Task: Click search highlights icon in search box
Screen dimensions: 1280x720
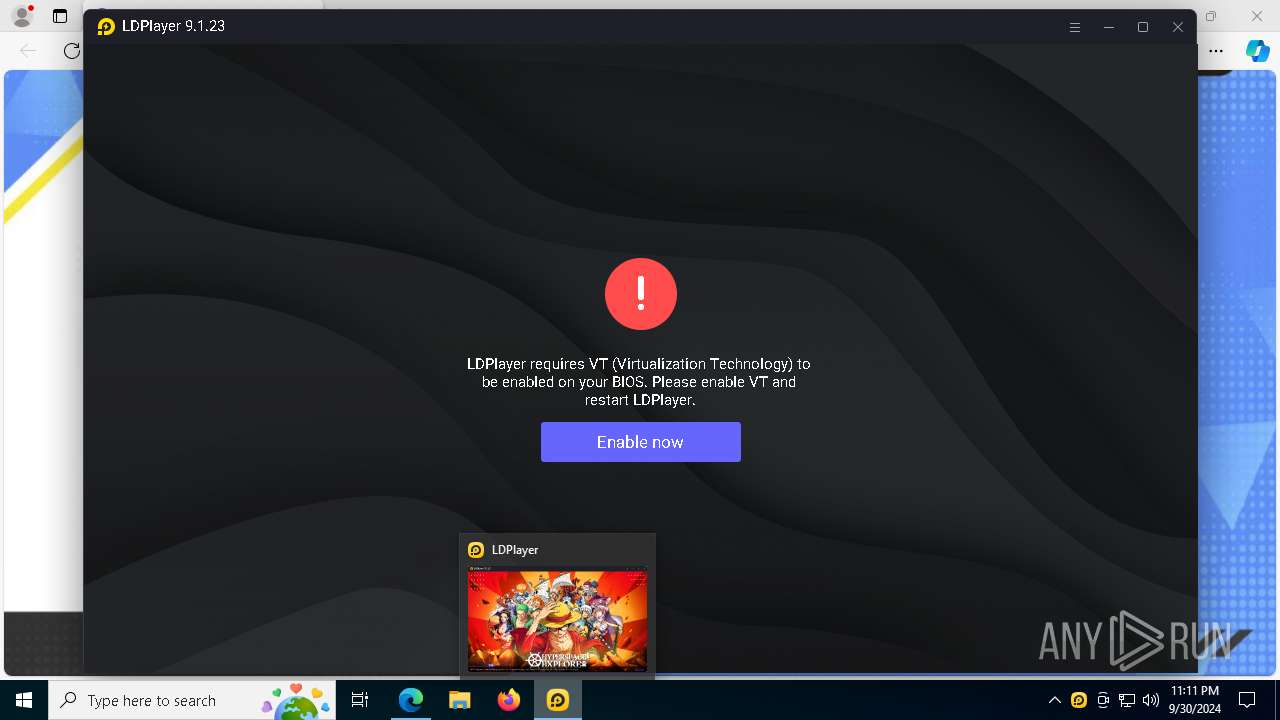Action: pyautogui.click(x=296, y=701)
